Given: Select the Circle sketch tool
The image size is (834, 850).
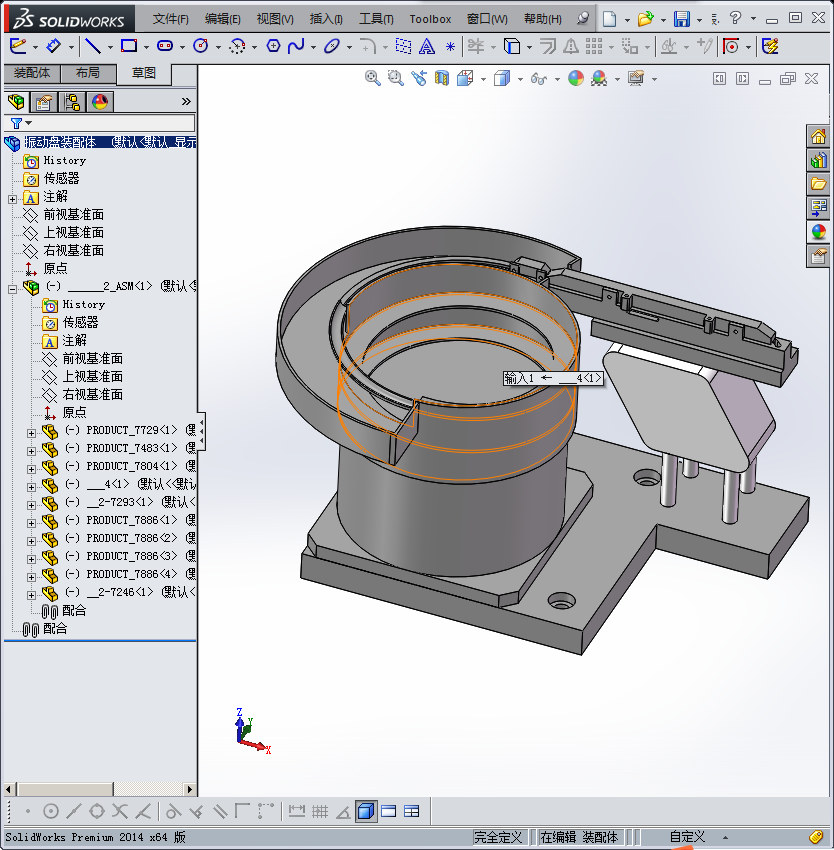Looking at the screenshot, I should (x=201, y=46).
